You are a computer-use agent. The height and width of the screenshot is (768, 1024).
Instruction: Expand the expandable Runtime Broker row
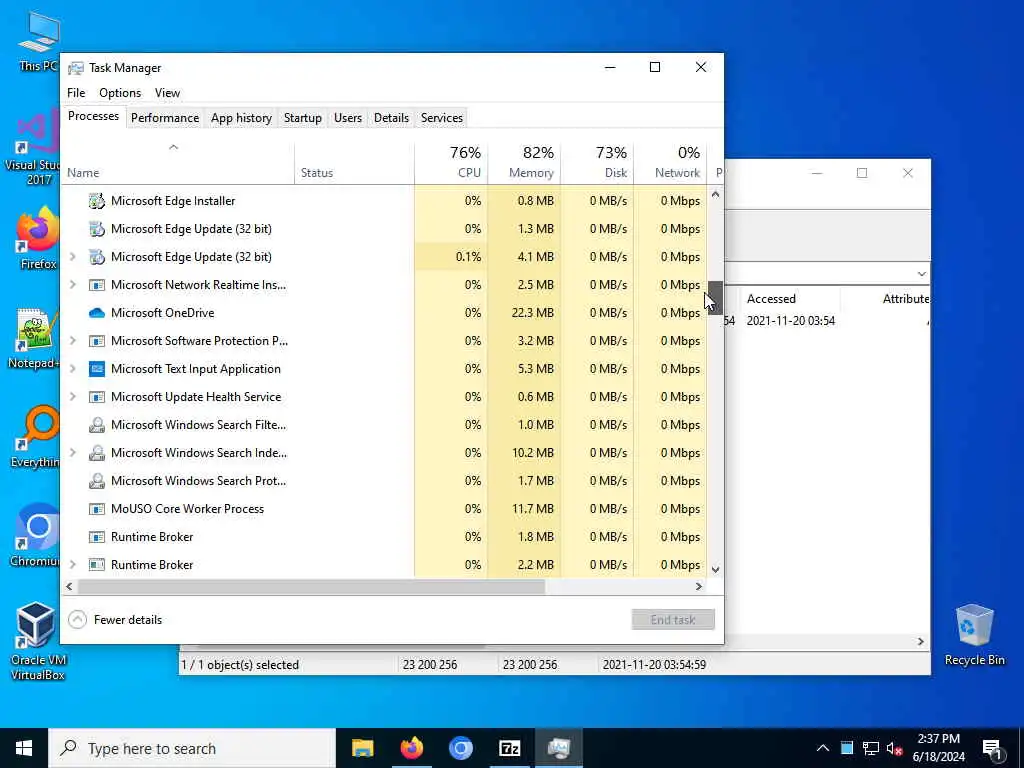72,565
